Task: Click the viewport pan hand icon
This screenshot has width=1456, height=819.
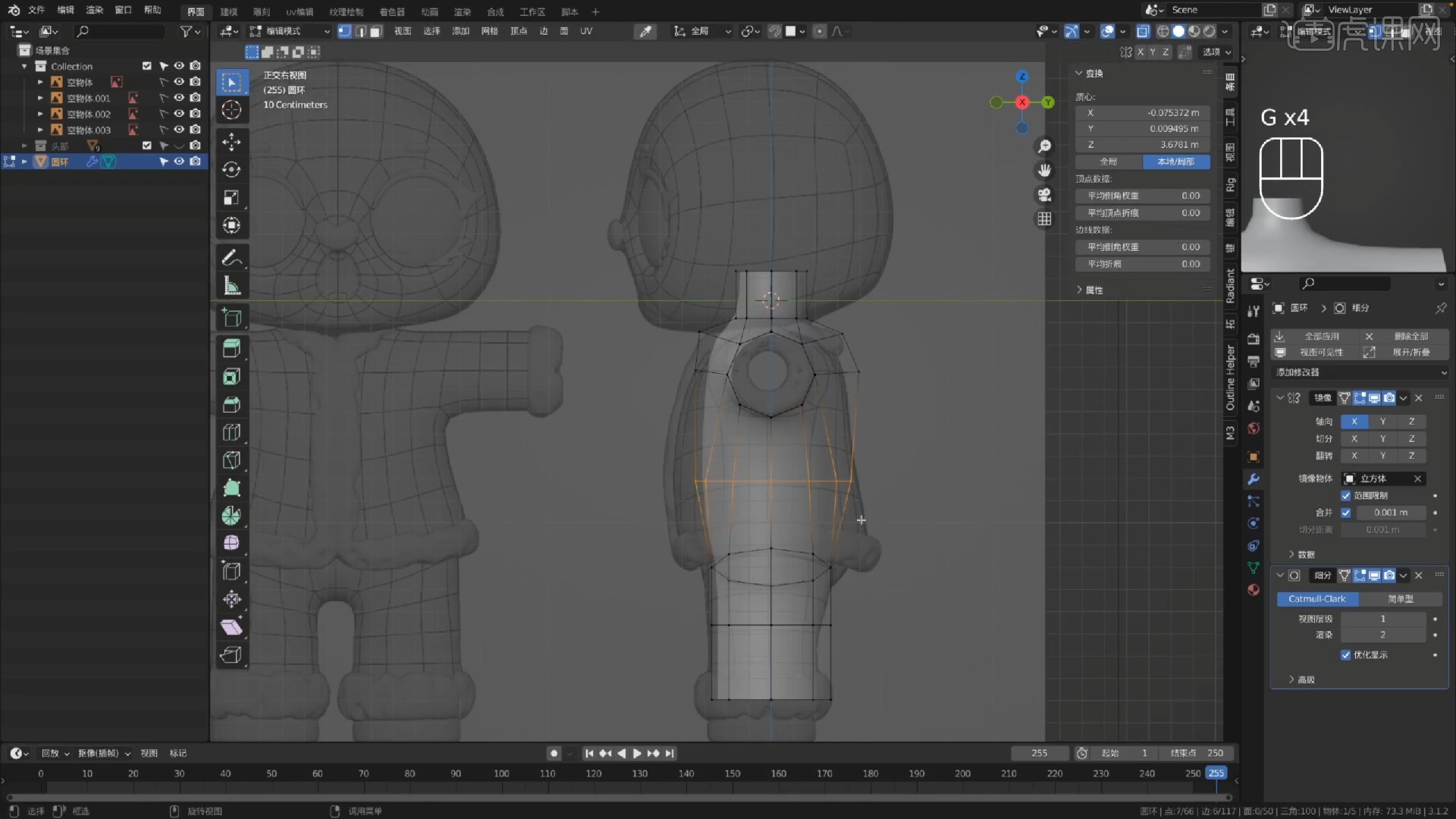Action: [x=1045, y=171]
